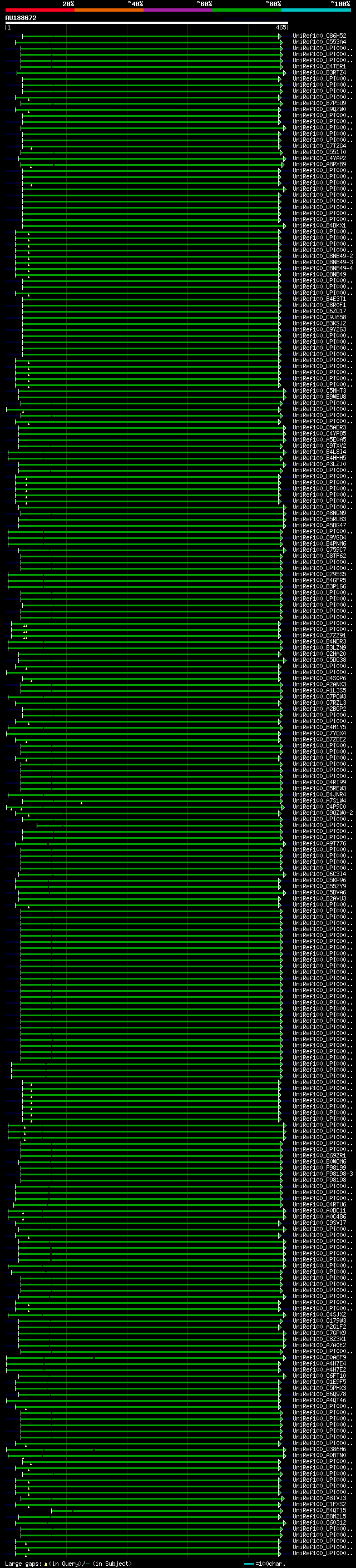
Task: Open hit UniRef100_Q6FT10
Action: pyautogui.click(x=319, y=1376)
